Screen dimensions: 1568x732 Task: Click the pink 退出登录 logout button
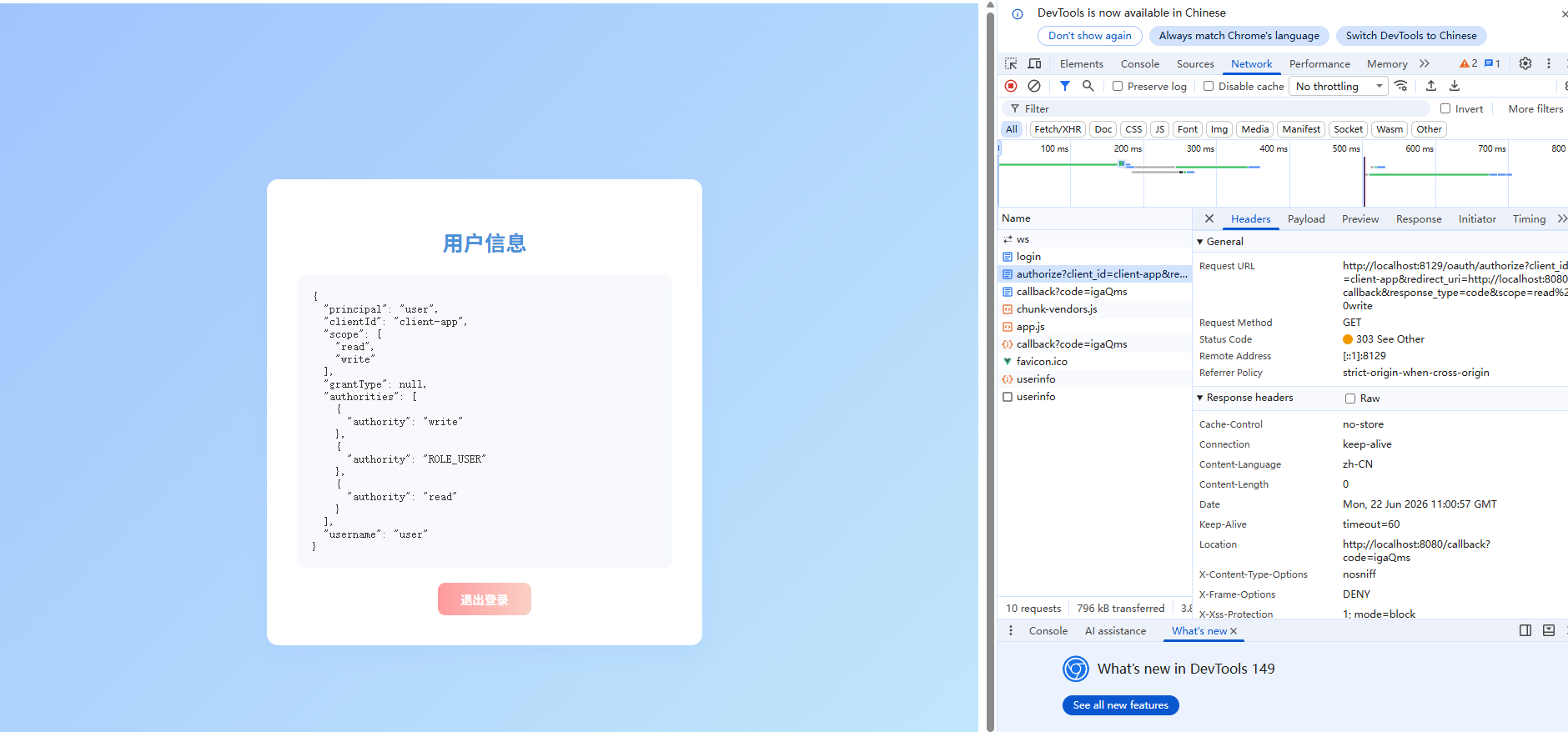pos(485,599)
